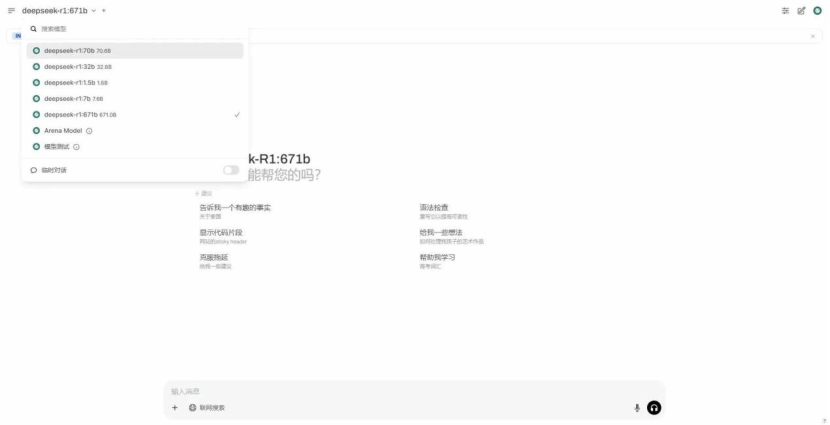Dismiss the top banner with the X
This screenshot has width=830, height=425.
tap(813, 37)
